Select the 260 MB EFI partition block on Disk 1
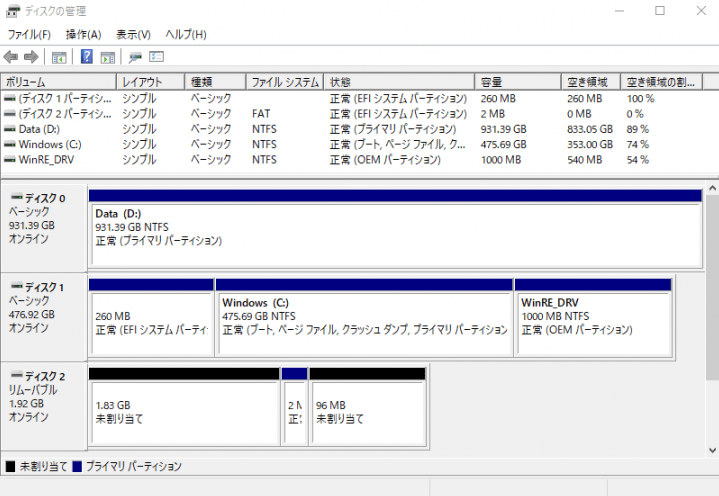 (151, 318)
